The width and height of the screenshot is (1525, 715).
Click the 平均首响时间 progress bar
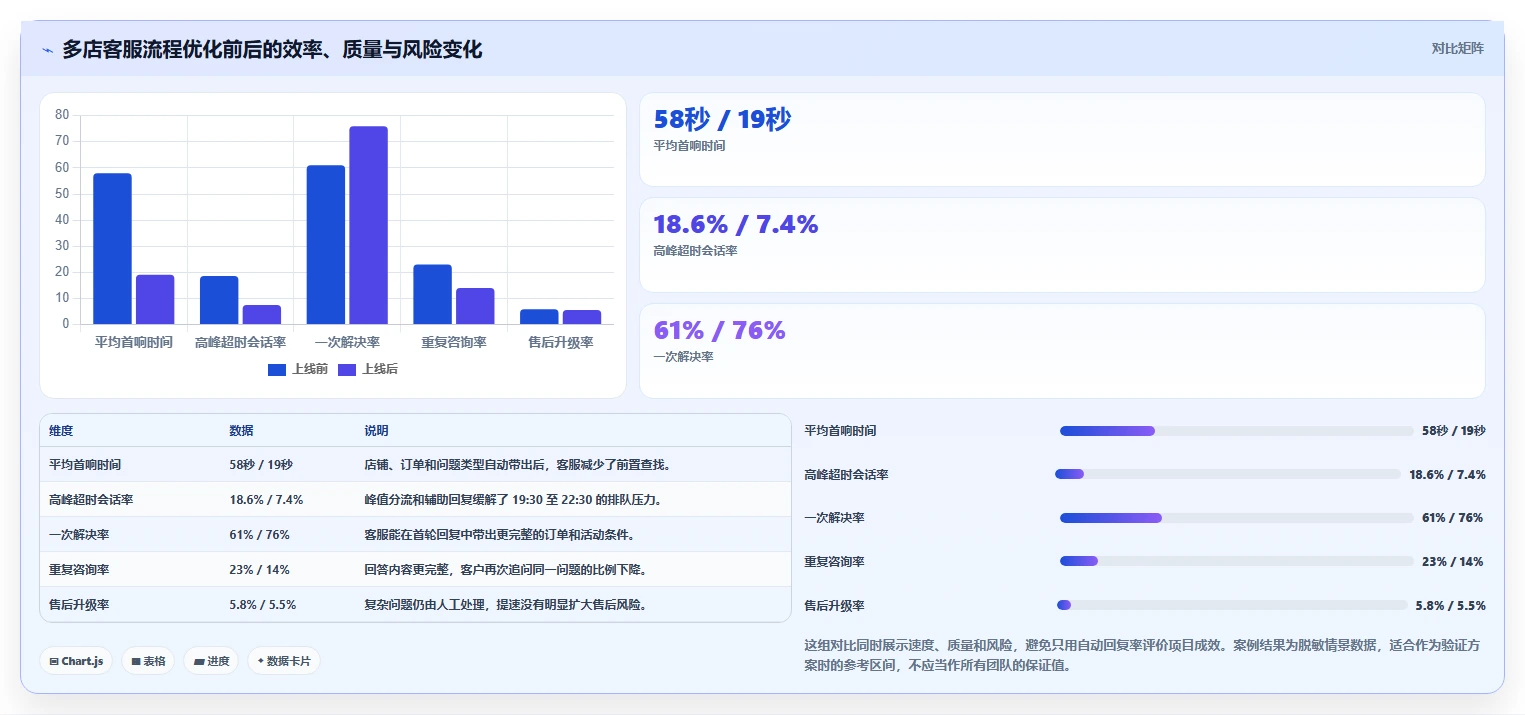click(1236, 431)
